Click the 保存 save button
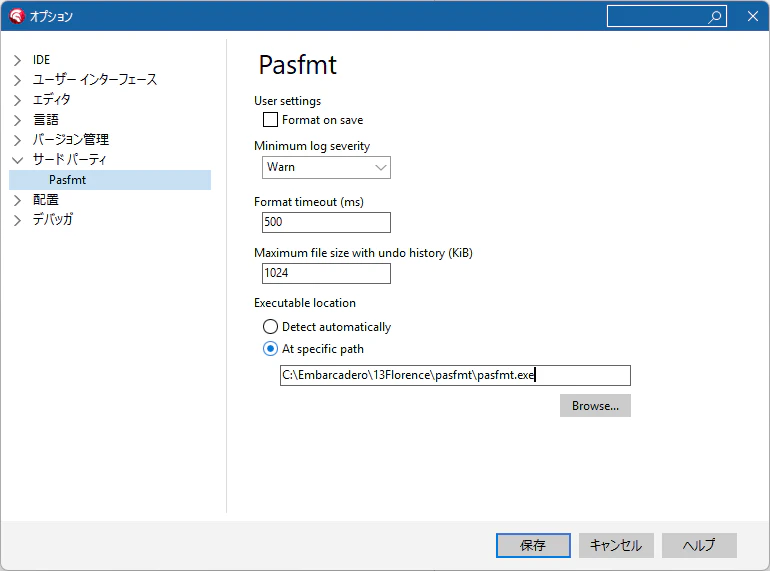 point(533,545)
